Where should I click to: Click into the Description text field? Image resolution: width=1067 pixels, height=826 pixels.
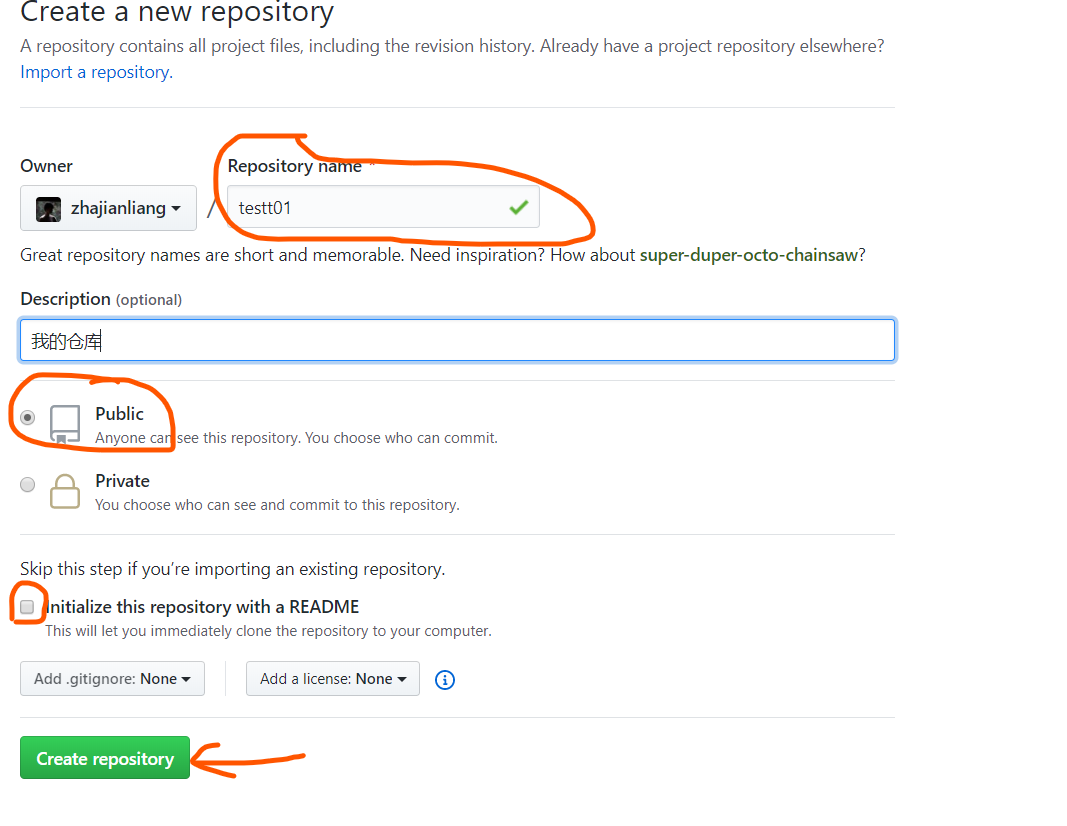(457, 340)
